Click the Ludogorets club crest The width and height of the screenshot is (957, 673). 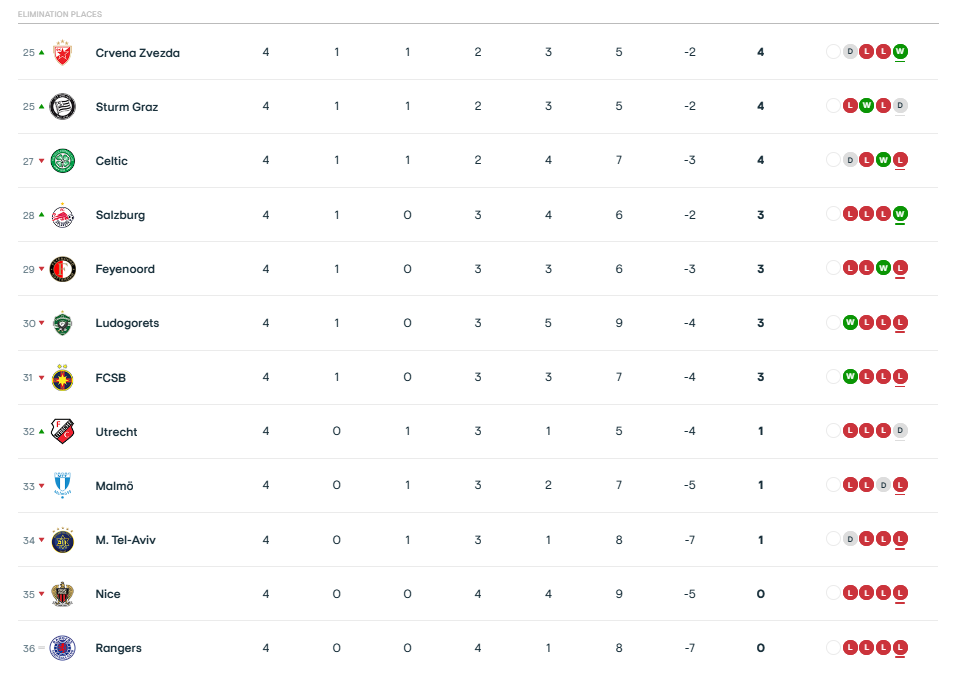pos(63,323)
